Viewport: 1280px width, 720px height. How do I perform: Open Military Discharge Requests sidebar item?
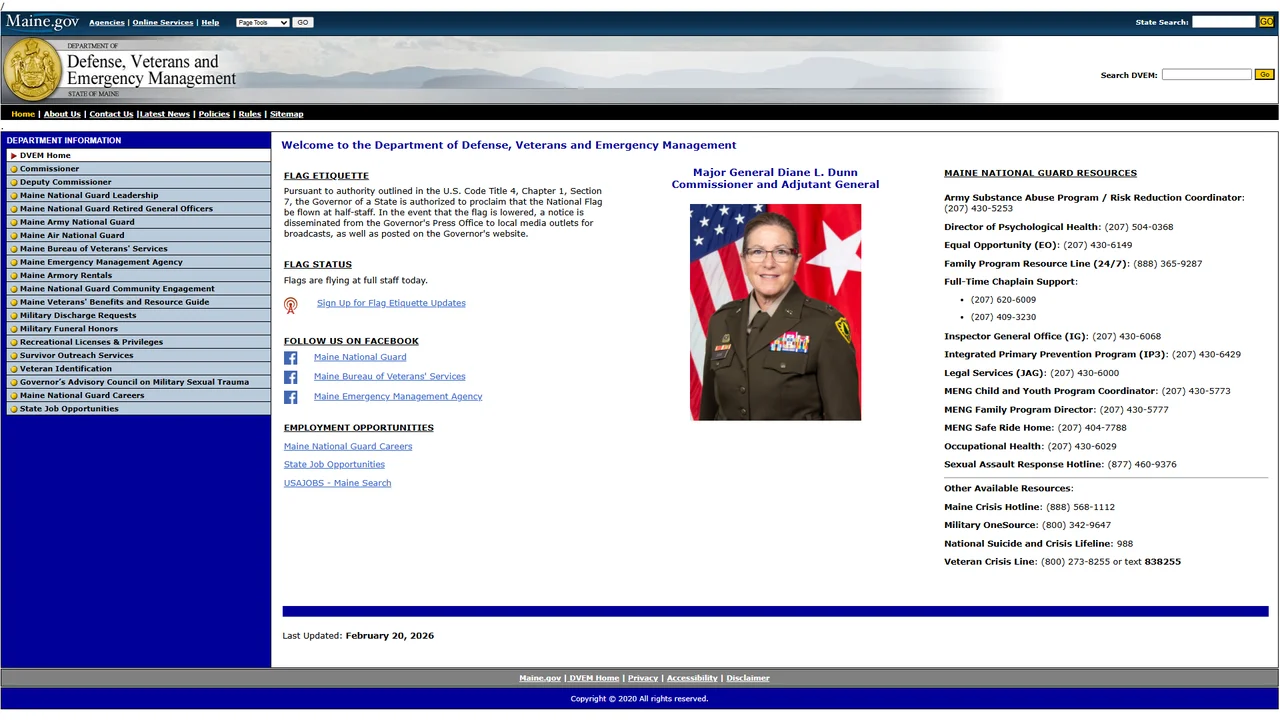tap(137, 316)
